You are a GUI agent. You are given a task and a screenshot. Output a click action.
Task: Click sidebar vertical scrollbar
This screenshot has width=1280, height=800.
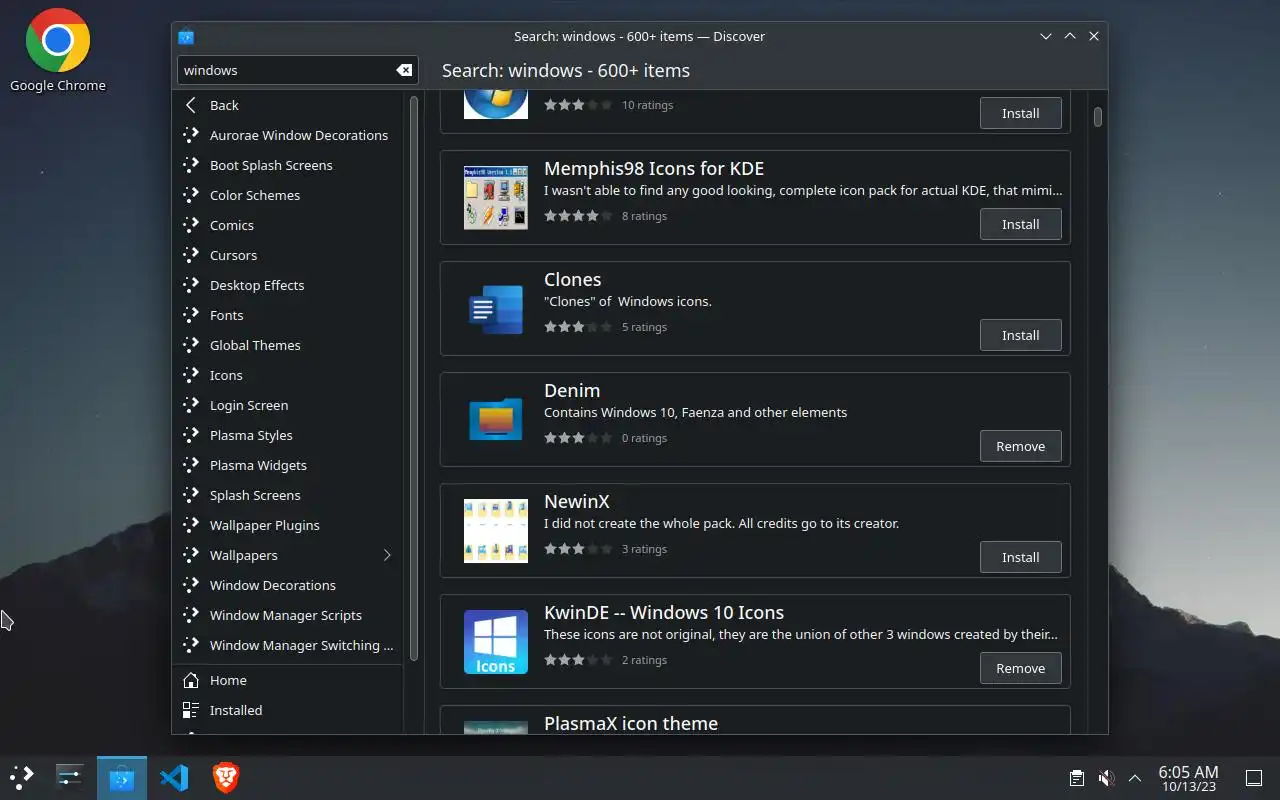[x=414, y=378]
